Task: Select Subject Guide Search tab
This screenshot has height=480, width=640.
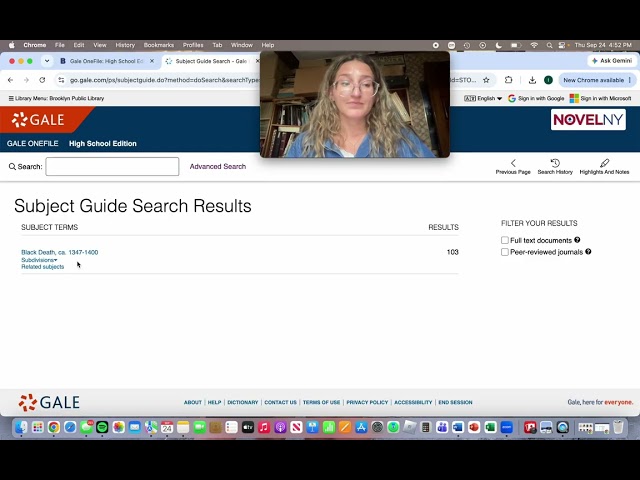Action: coord(211,61)
